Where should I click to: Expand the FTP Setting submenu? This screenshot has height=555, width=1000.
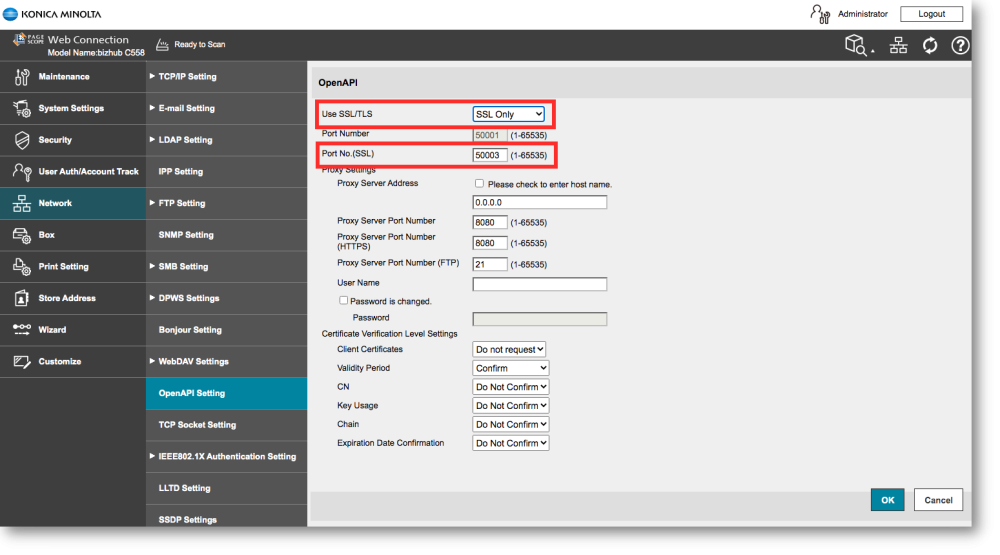[x=226, y=204]
